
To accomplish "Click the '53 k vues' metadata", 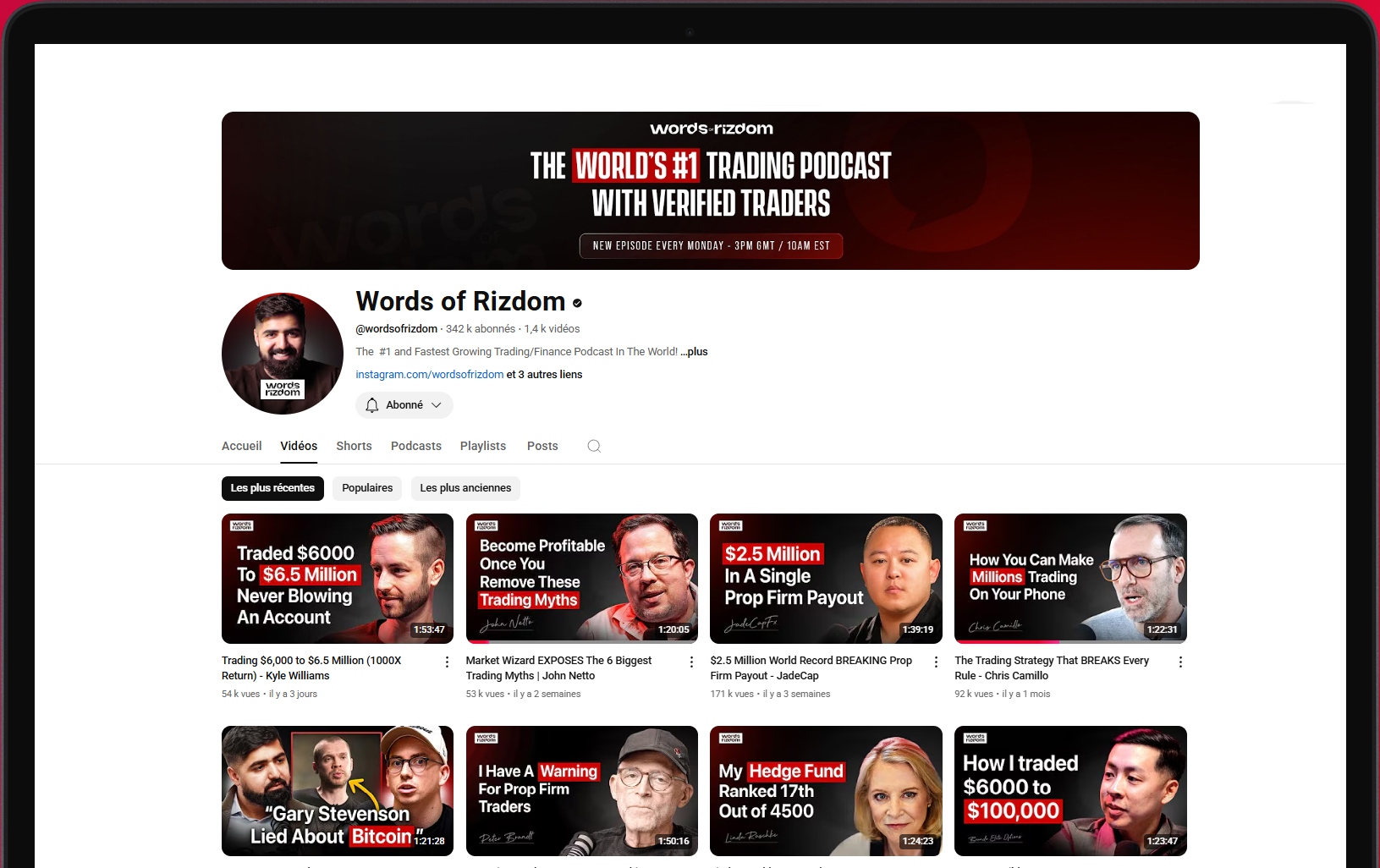I will [x=485, y=694].
